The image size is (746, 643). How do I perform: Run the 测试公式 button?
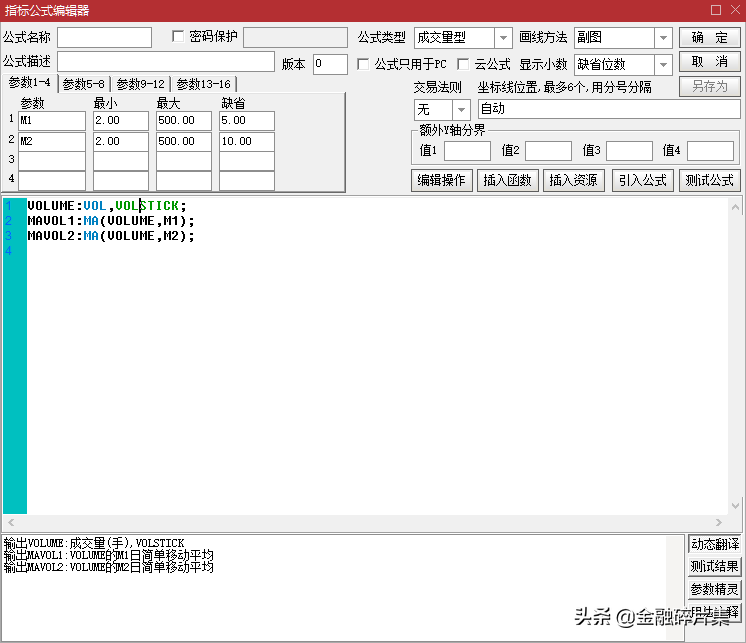click(709, 180)
